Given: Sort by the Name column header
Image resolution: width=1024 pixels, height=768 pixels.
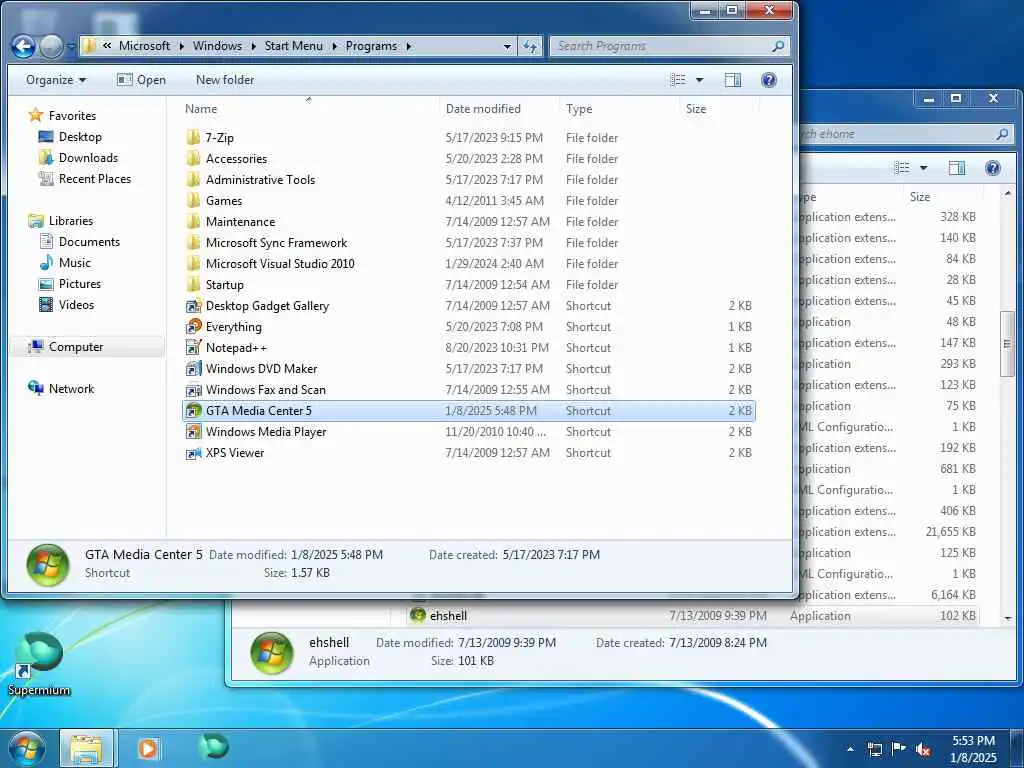Looking at the screenshot, I should coord(308,108).
